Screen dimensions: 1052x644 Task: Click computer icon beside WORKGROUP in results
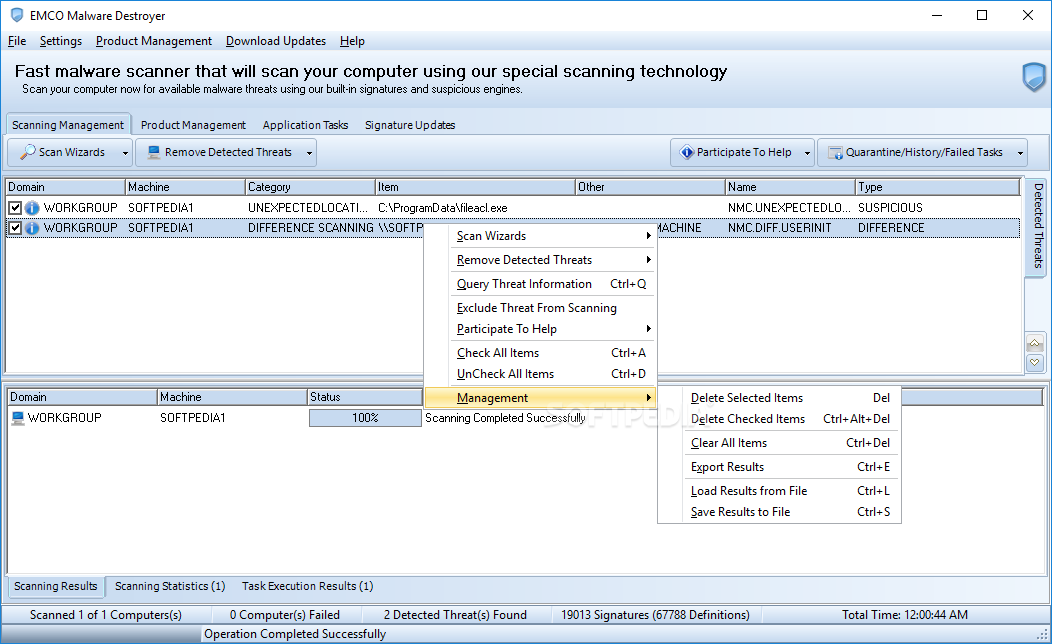pos(17,418)
